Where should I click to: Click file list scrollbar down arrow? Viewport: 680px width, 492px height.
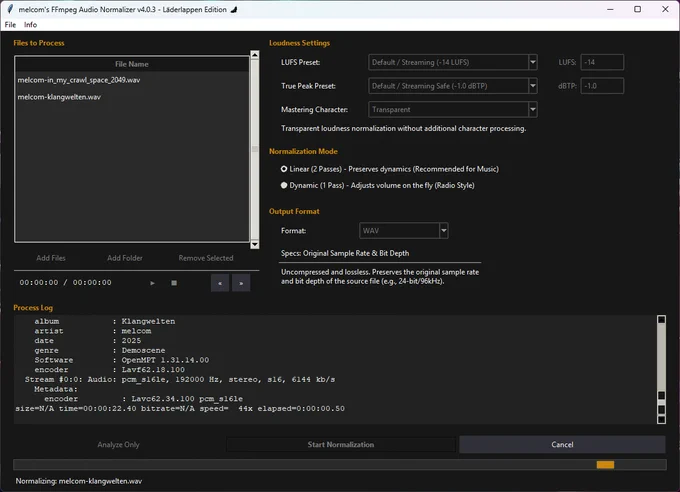click(x=255, y=245)
